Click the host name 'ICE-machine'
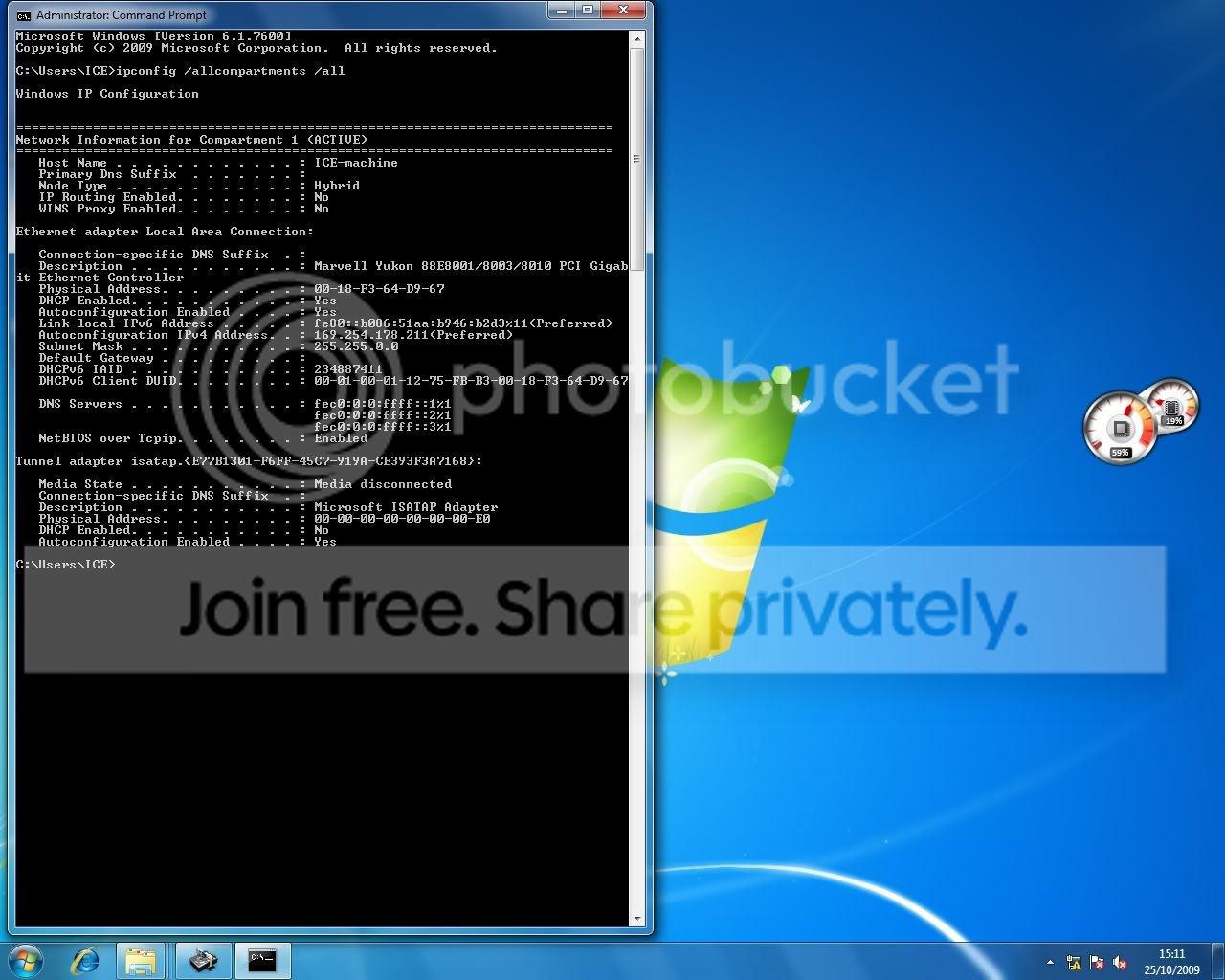Screen dimensions: 1225x980 [x=356, y=163]
